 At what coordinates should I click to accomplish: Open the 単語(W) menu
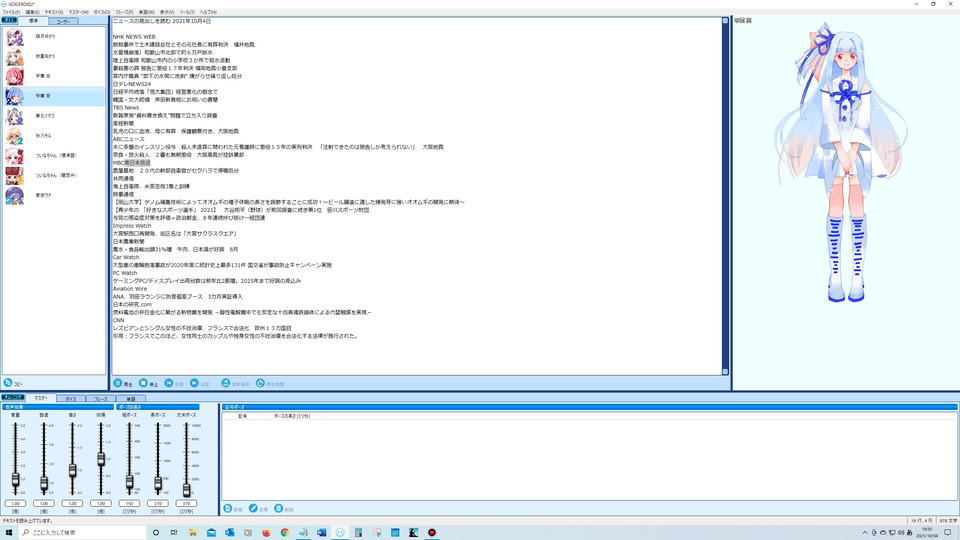point(147,12)
